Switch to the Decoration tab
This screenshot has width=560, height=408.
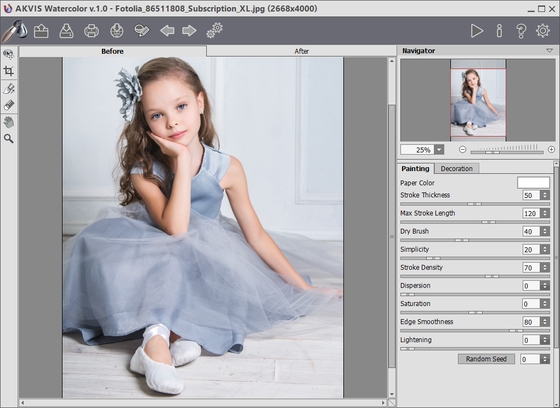coord(456,169)
